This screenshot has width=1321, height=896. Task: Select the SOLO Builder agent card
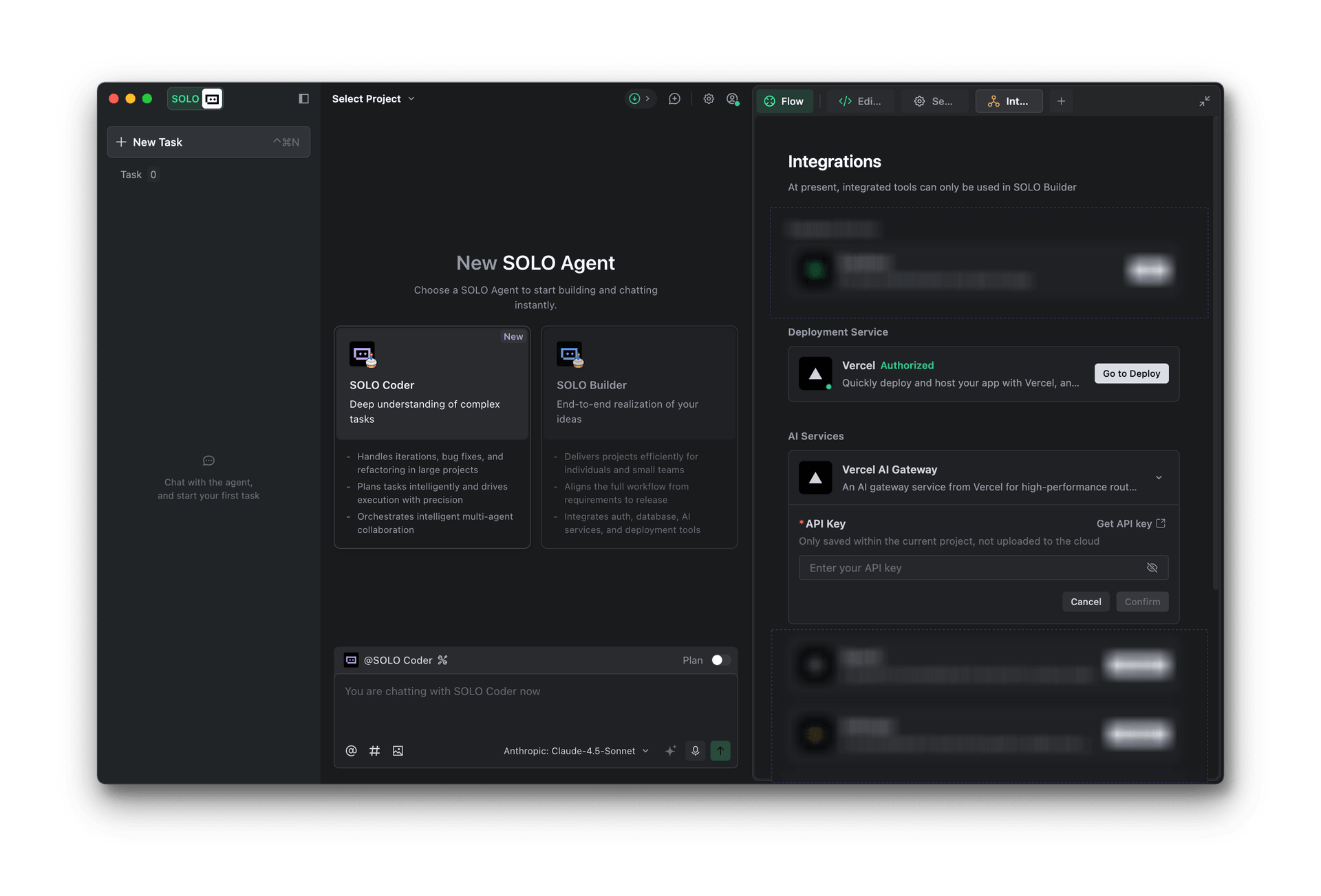(x=639, y=437)
